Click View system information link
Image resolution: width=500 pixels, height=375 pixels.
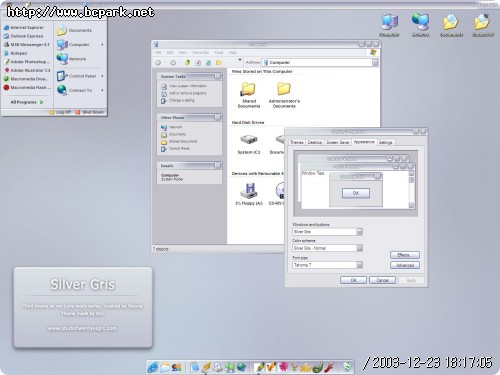[184, 86]
